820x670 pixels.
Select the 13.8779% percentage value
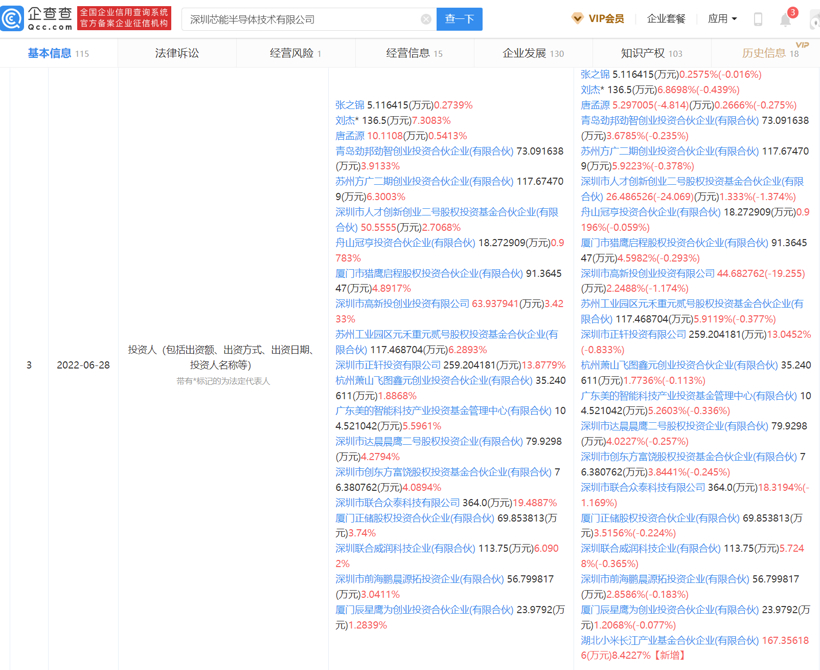click(543, 365)
